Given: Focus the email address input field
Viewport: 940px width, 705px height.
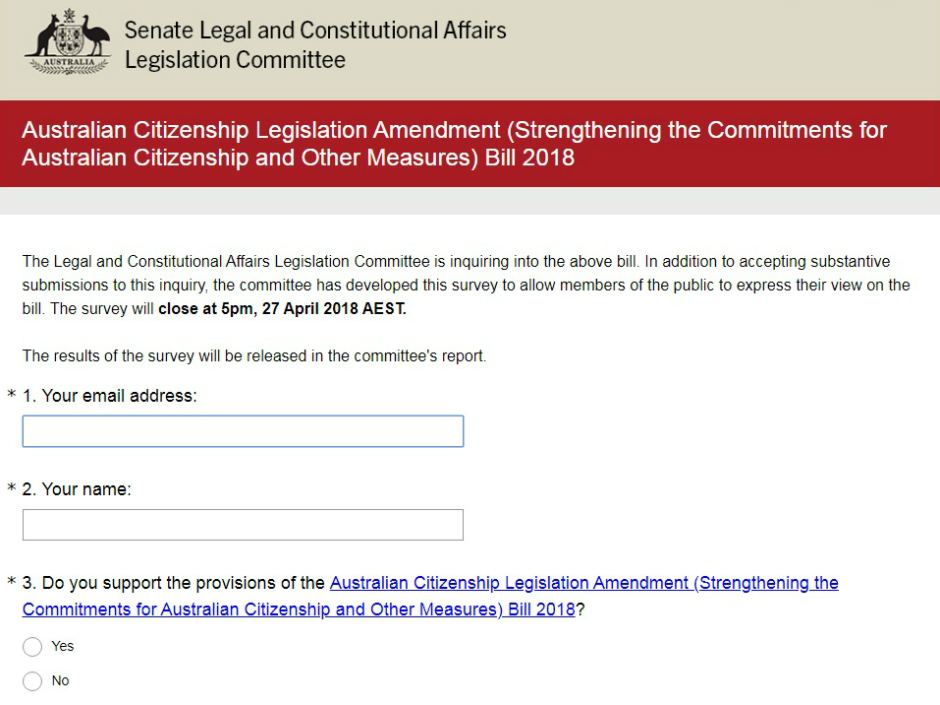Looking at the screenshot, I should 243,431.
